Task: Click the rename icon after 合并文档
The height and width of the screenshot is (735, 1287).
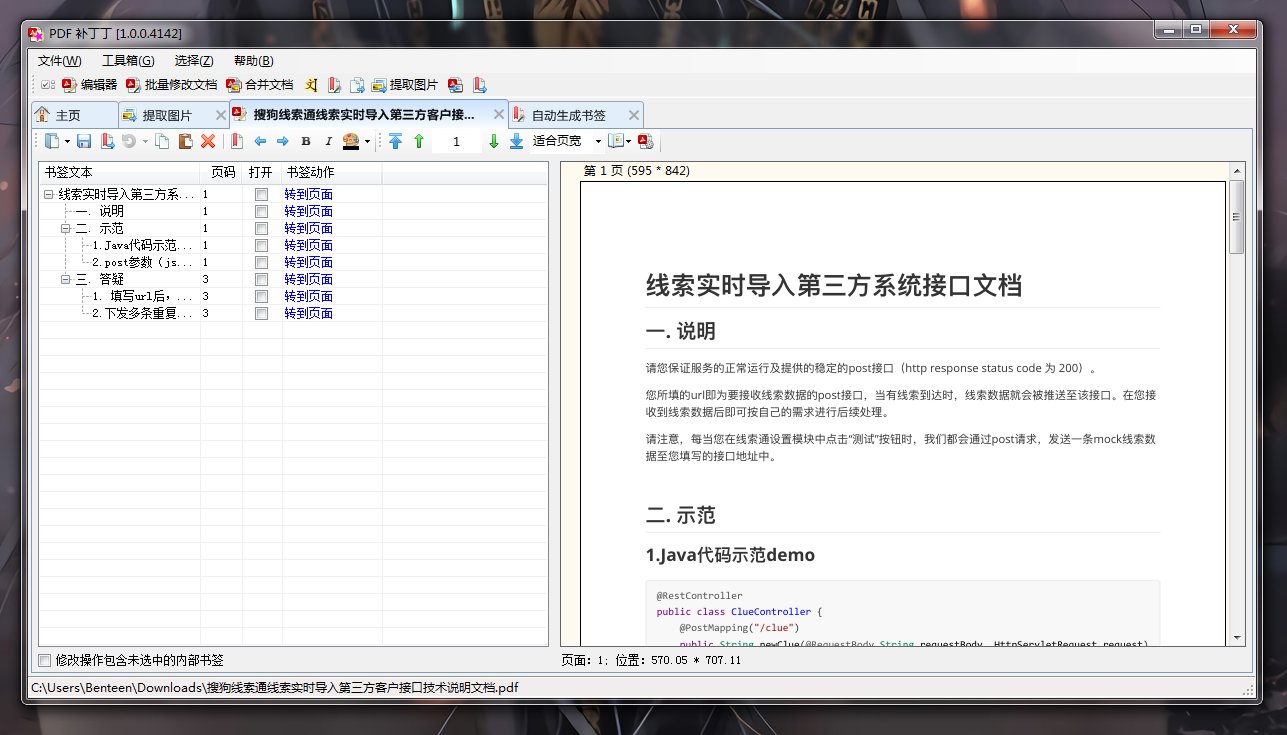Action: tap(311, 85)
